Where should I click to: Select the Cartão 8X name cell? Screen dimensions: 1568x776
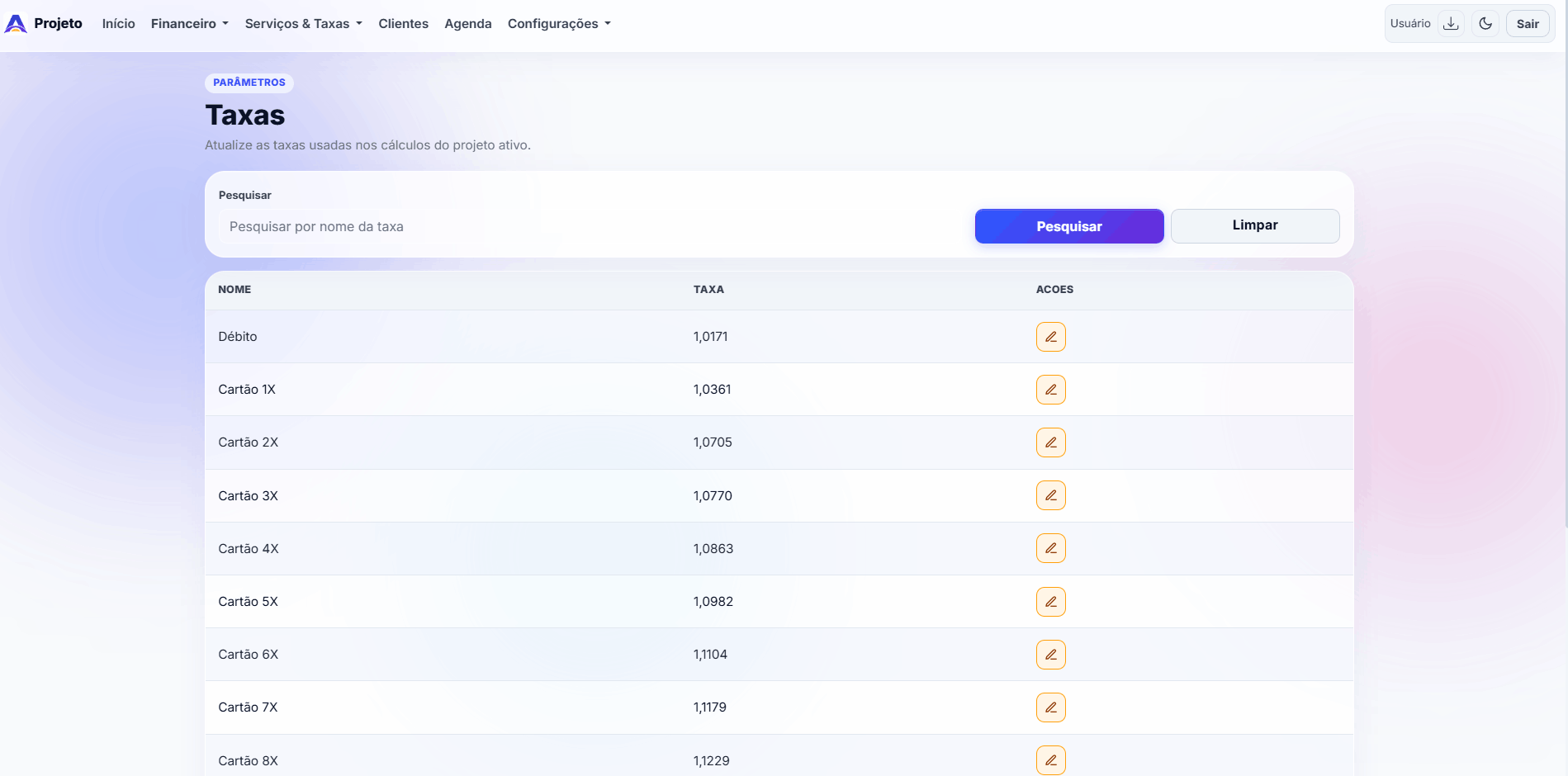tap(249, 760)
